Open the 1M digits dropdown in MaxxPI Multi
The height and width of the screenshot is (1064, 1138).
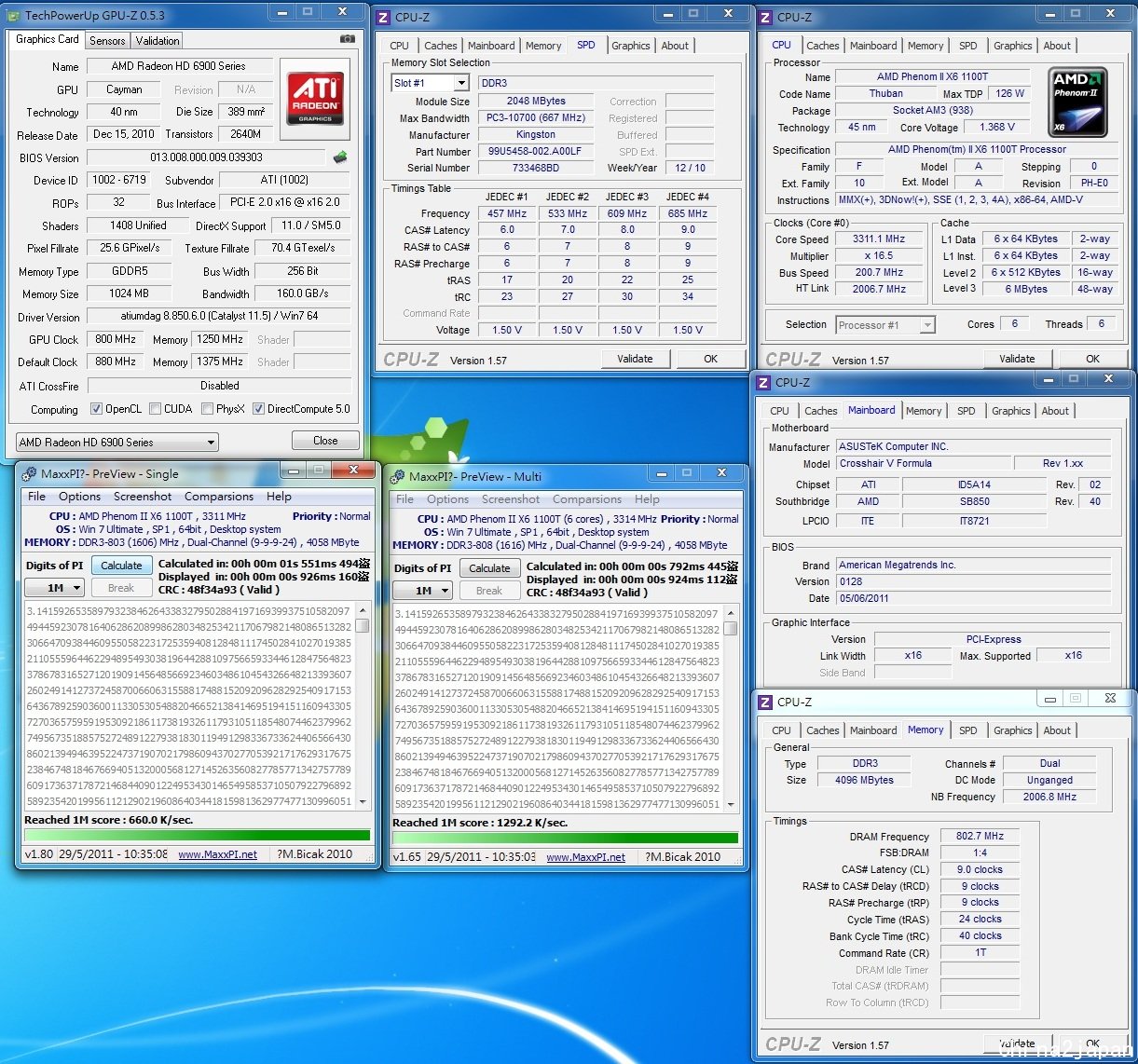coord(422,591)
